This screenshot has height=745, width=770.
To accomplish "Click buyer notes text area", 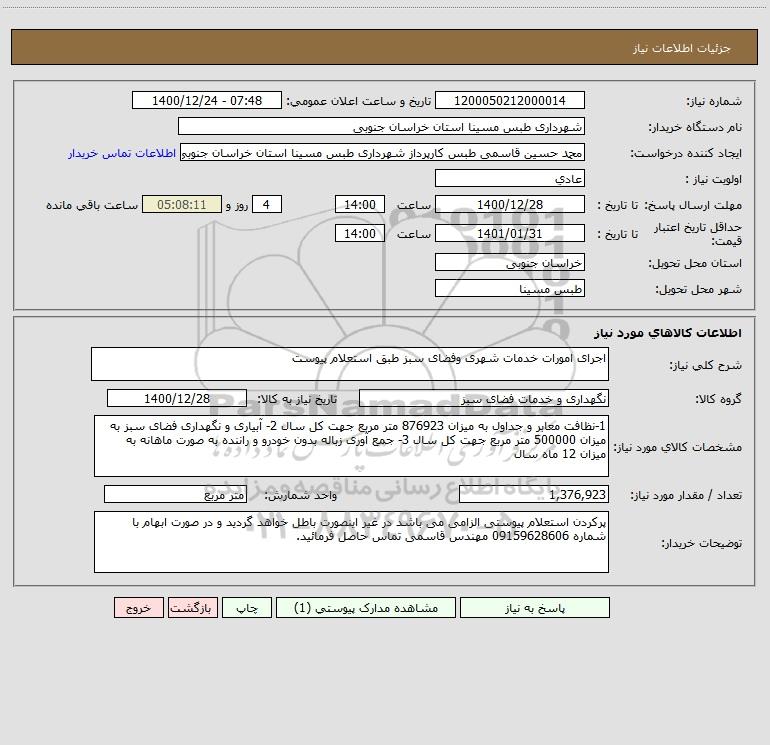I will [x=351, y=542].
